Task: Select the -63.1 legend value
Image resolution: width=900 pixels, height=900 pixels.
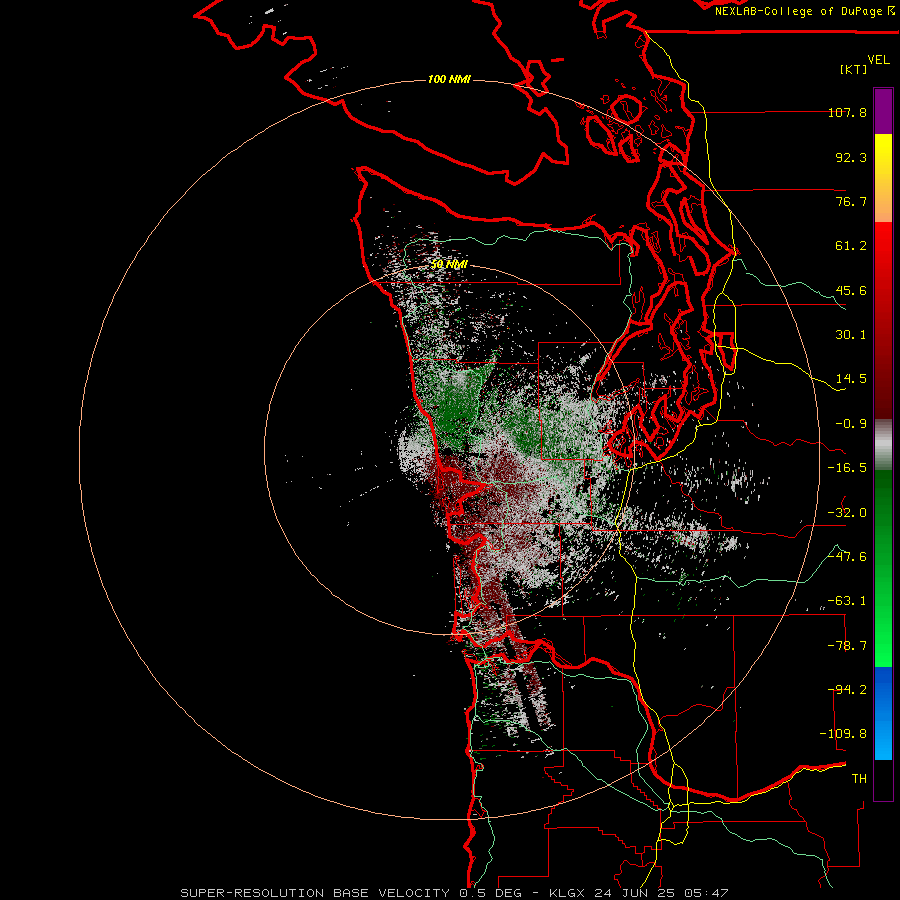Action: coord(847,601)
